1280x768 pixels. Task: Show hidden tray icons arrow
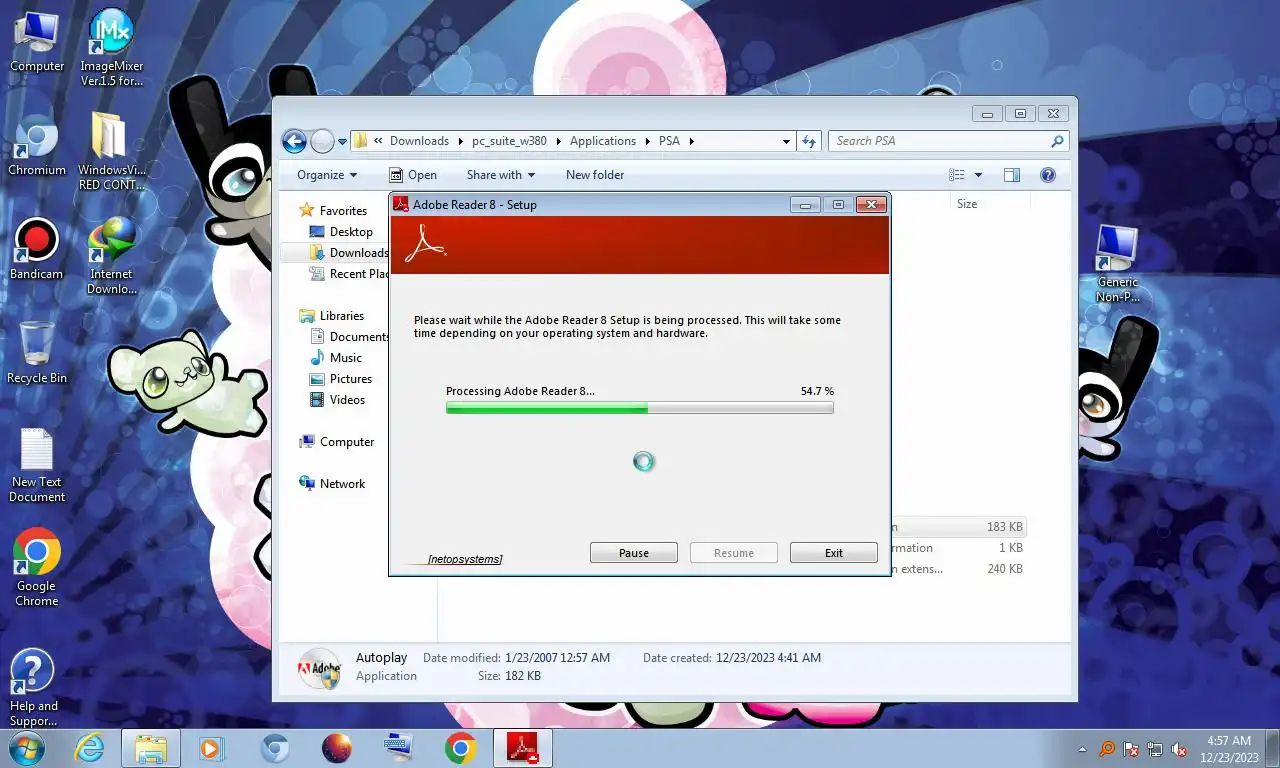click(1082, 749)
